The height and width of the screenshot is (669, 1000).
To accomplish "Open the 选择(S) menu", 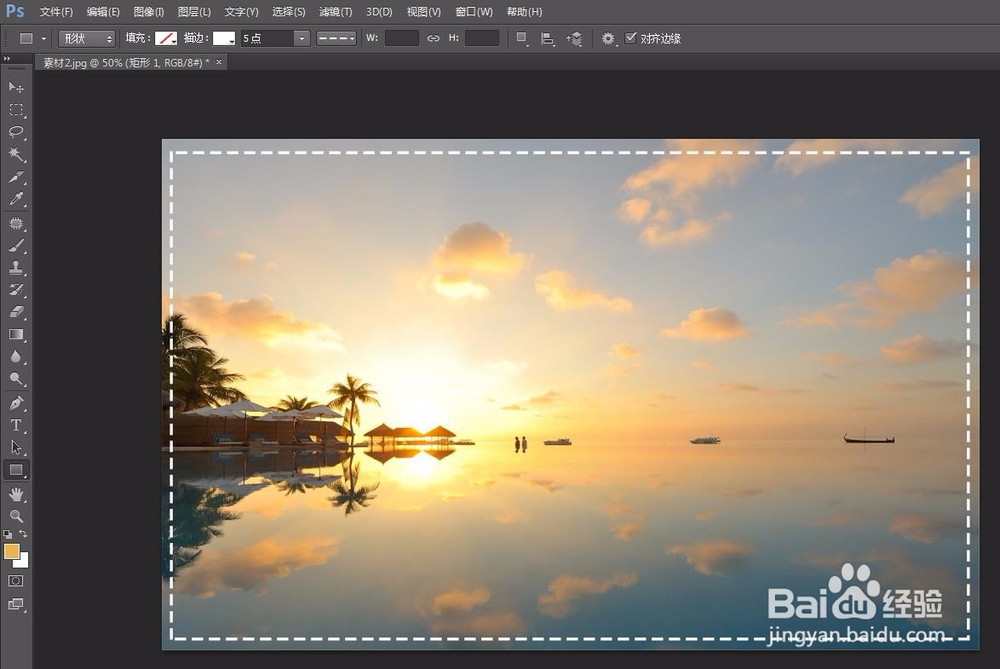I will (x=288, y=12).
